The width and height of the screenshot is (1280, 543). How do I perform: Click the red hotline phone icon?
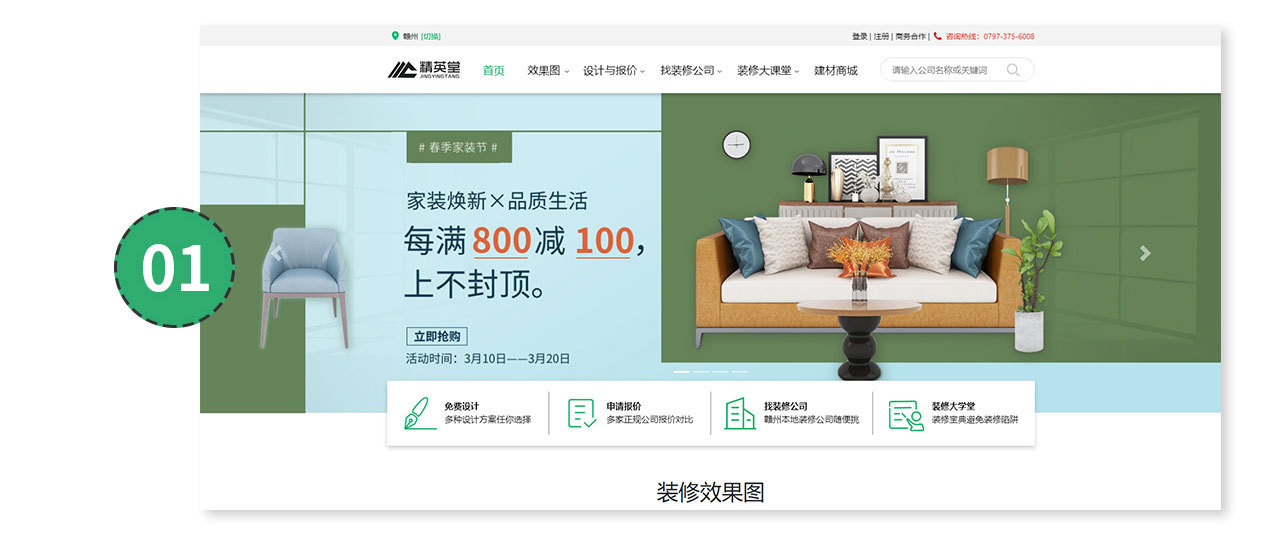tap(938, 36)
